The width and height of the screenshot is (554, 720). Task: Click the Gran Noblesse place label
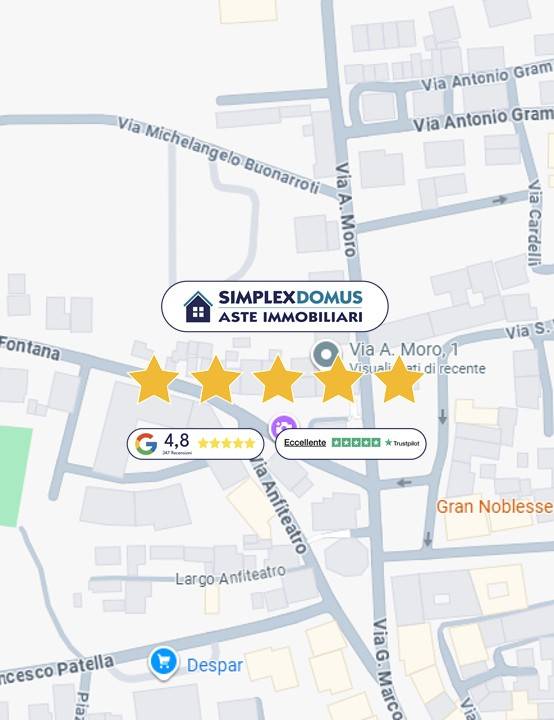coord(495,506)
